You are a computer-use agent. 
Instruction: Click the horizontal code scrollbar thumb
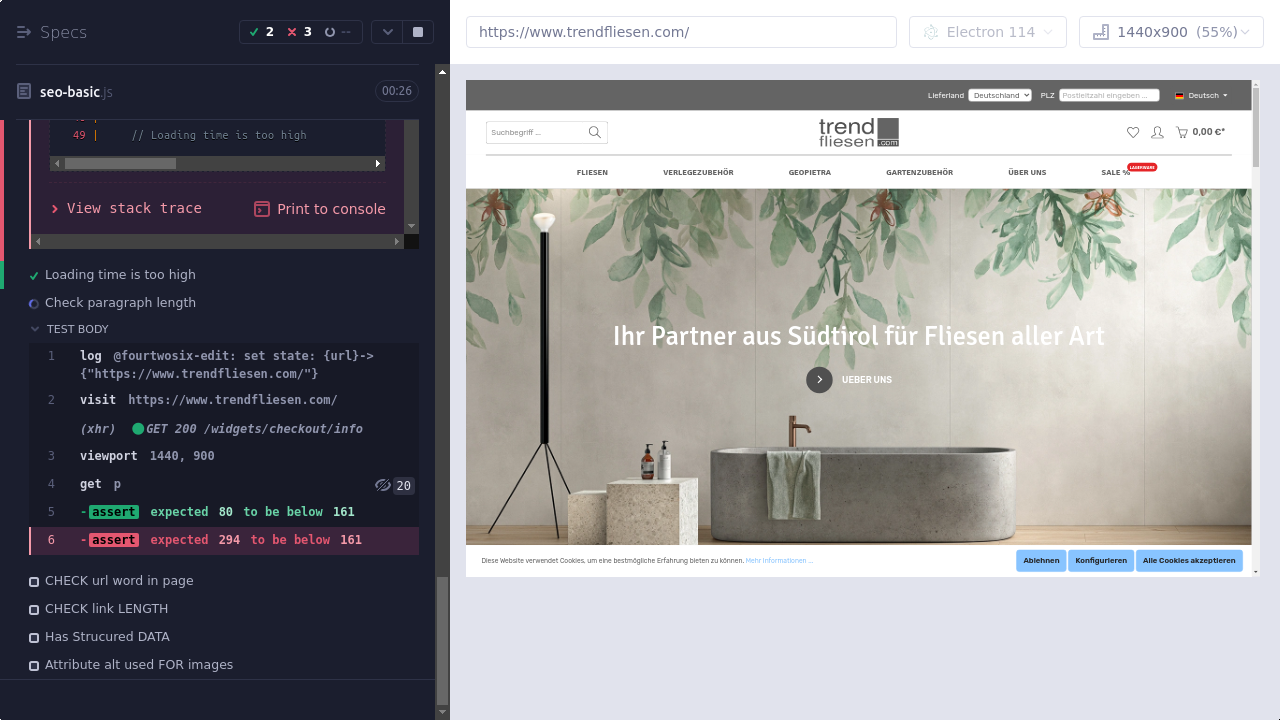(120, 163)
